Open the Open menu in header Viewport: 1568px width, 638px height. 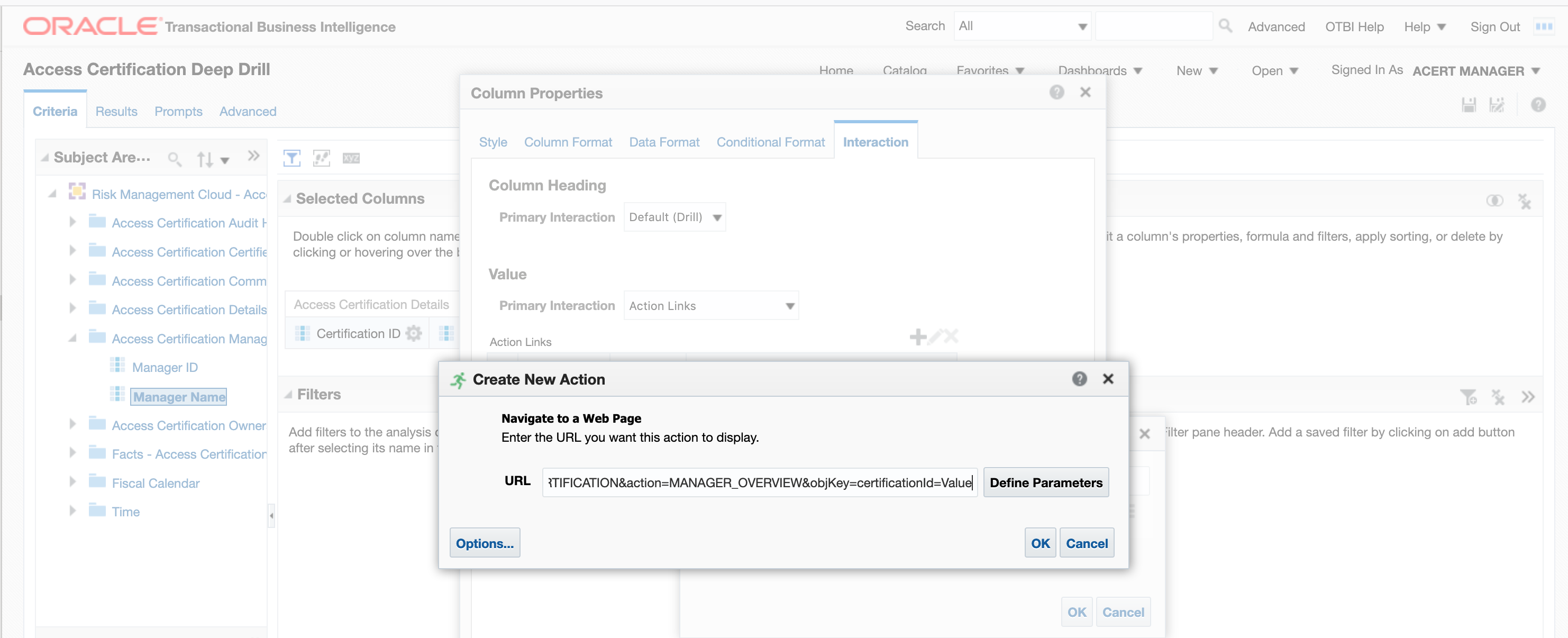(1274, 70)
